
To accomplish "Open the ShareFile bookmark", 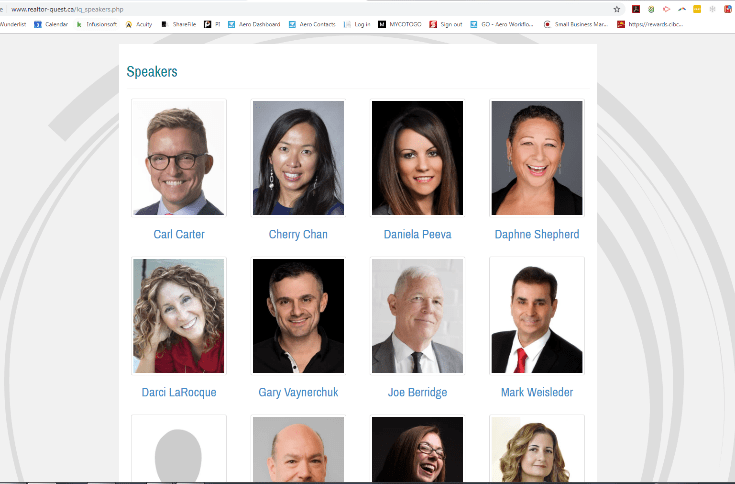I will click(179, 24).
